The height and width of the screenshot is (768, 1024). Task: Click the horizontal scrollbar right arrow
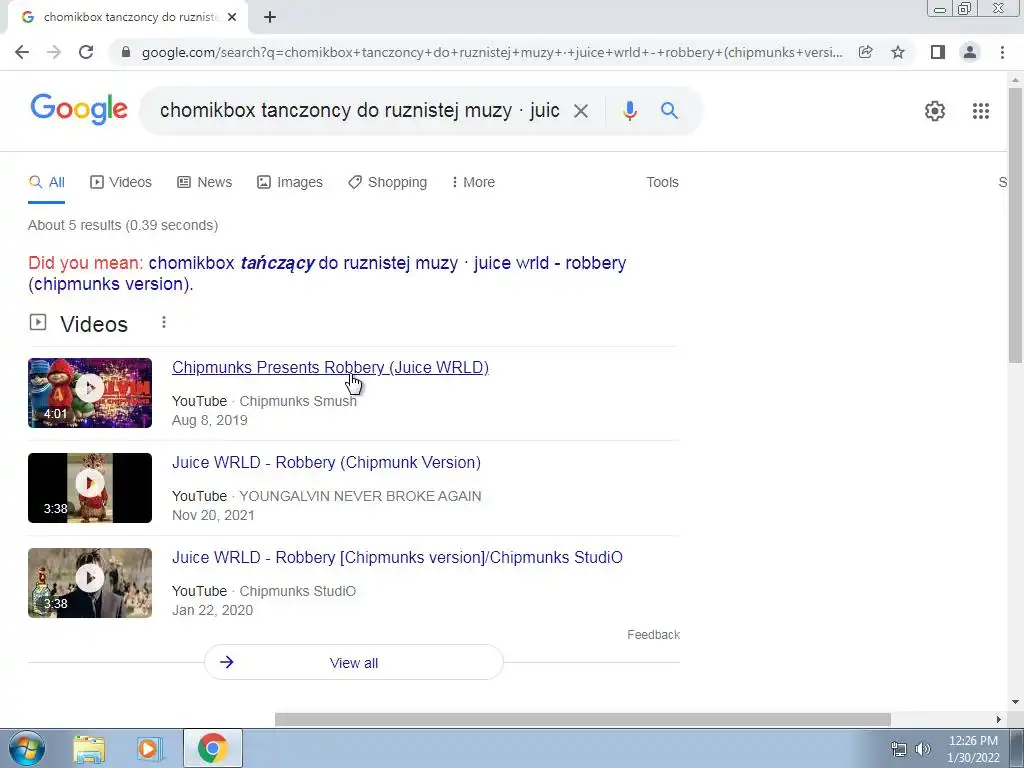[999, 719]
